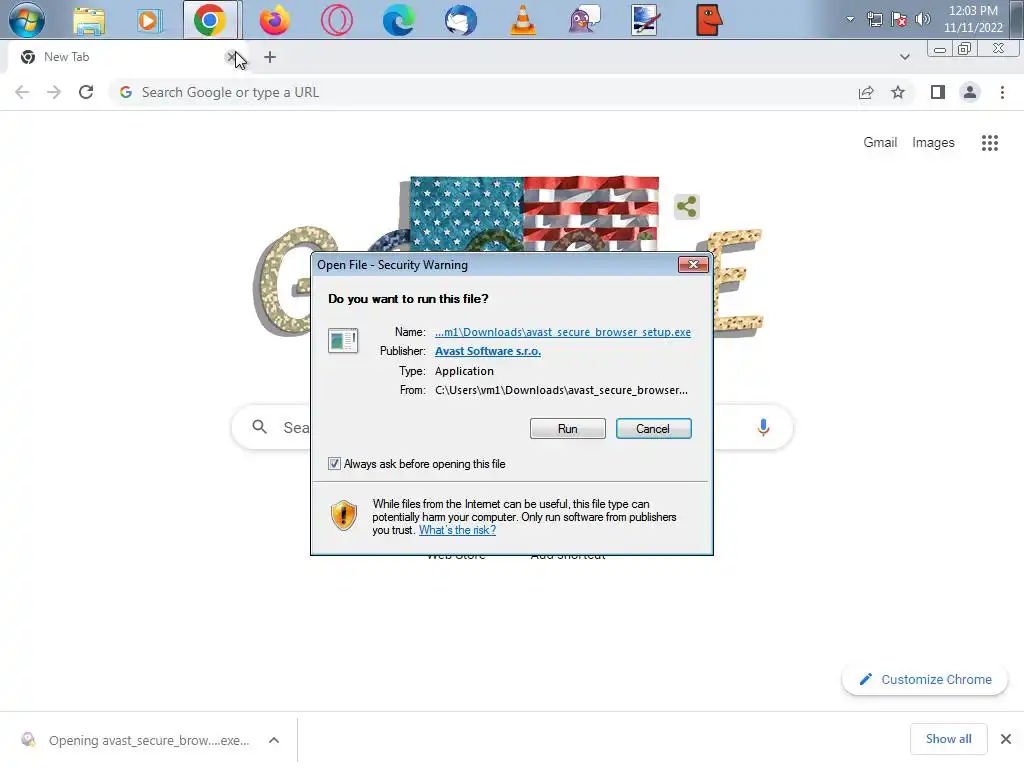Viewport: 1024px width, 768px height.
Task: Open the Chrome profile avatar menu
Action: coord(970,92)
